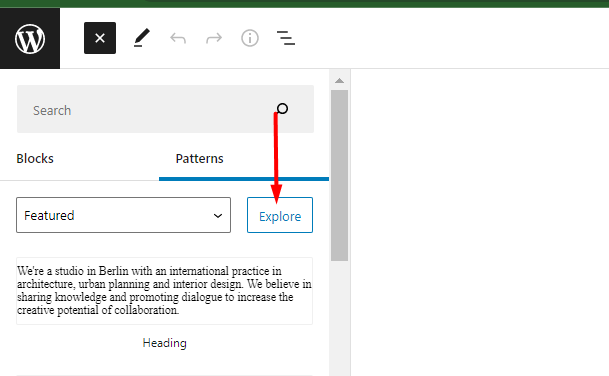Screen dimensions: 609x376
Task: Open the Featured pattern category dropdown
Action: click(124, 215)
